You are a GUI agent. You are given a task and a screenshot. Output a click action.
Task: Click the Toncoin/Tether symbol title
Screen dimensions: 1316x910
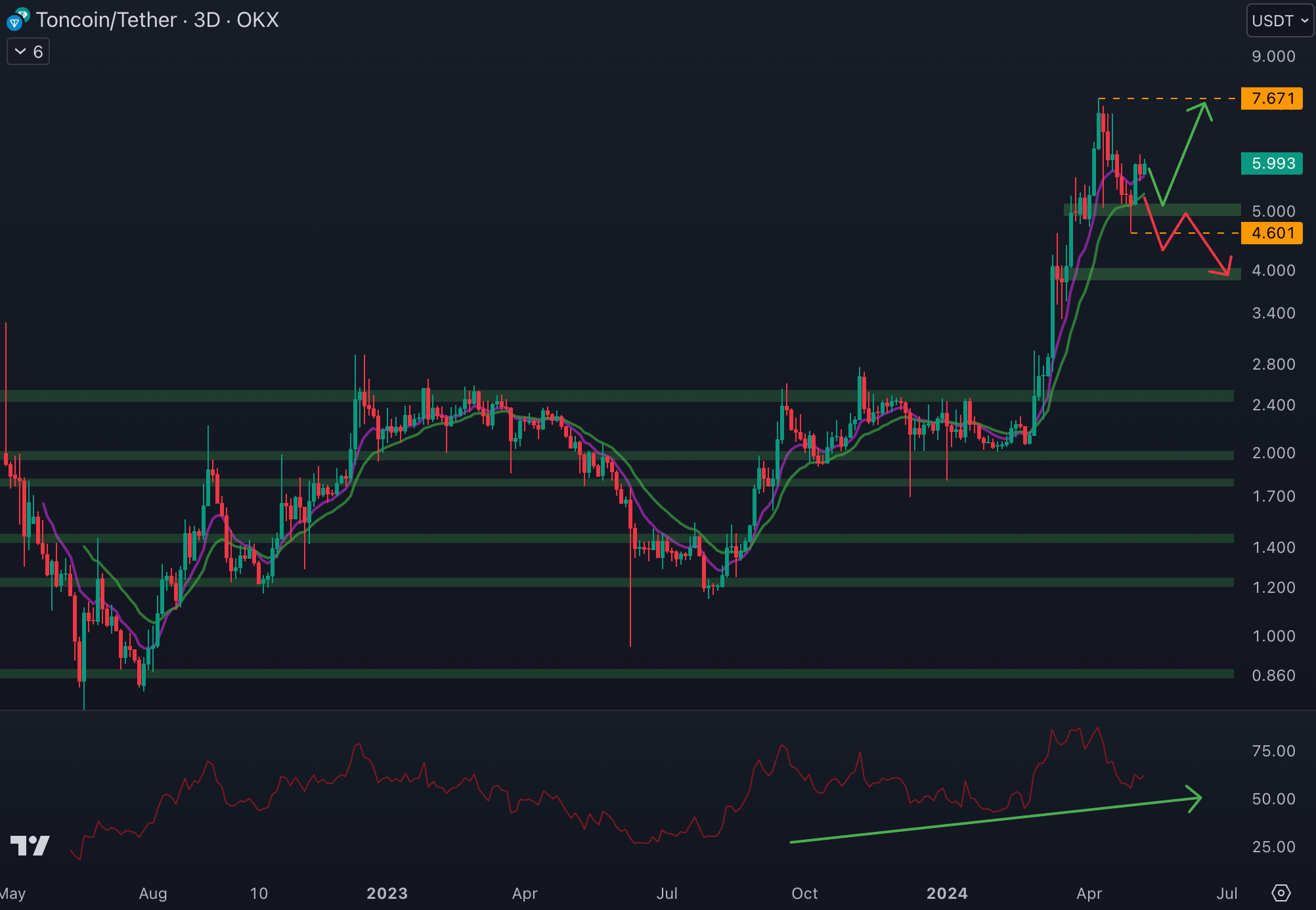pos(106,20)
